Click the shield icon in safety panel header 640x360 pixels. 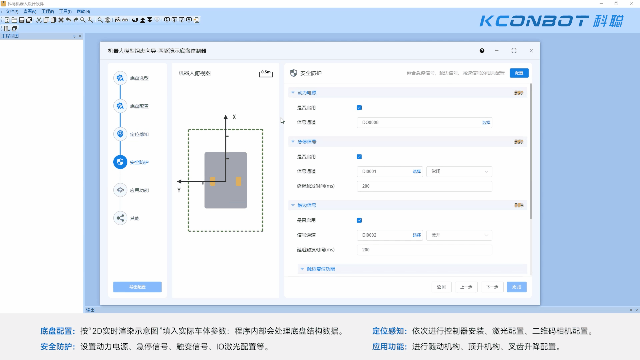click(293, 73)
